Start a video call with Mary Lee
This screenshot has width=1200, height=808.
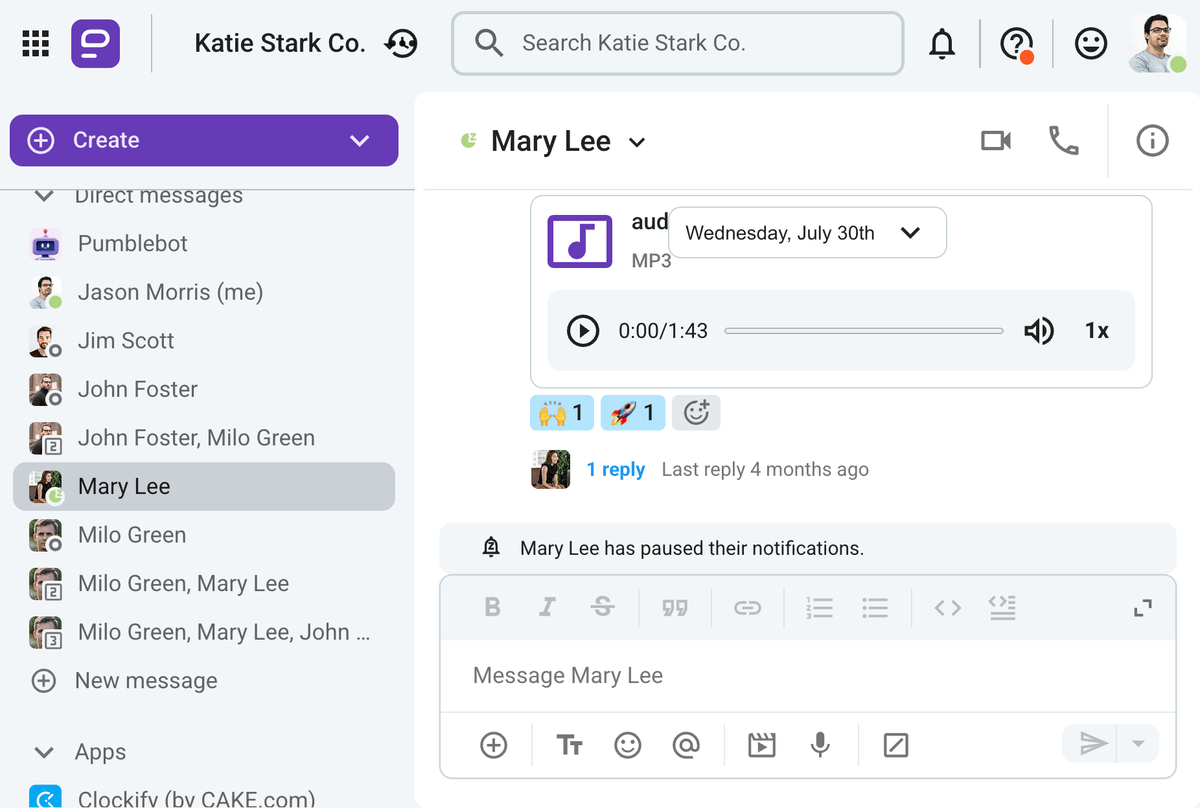[x=995, y=141]
